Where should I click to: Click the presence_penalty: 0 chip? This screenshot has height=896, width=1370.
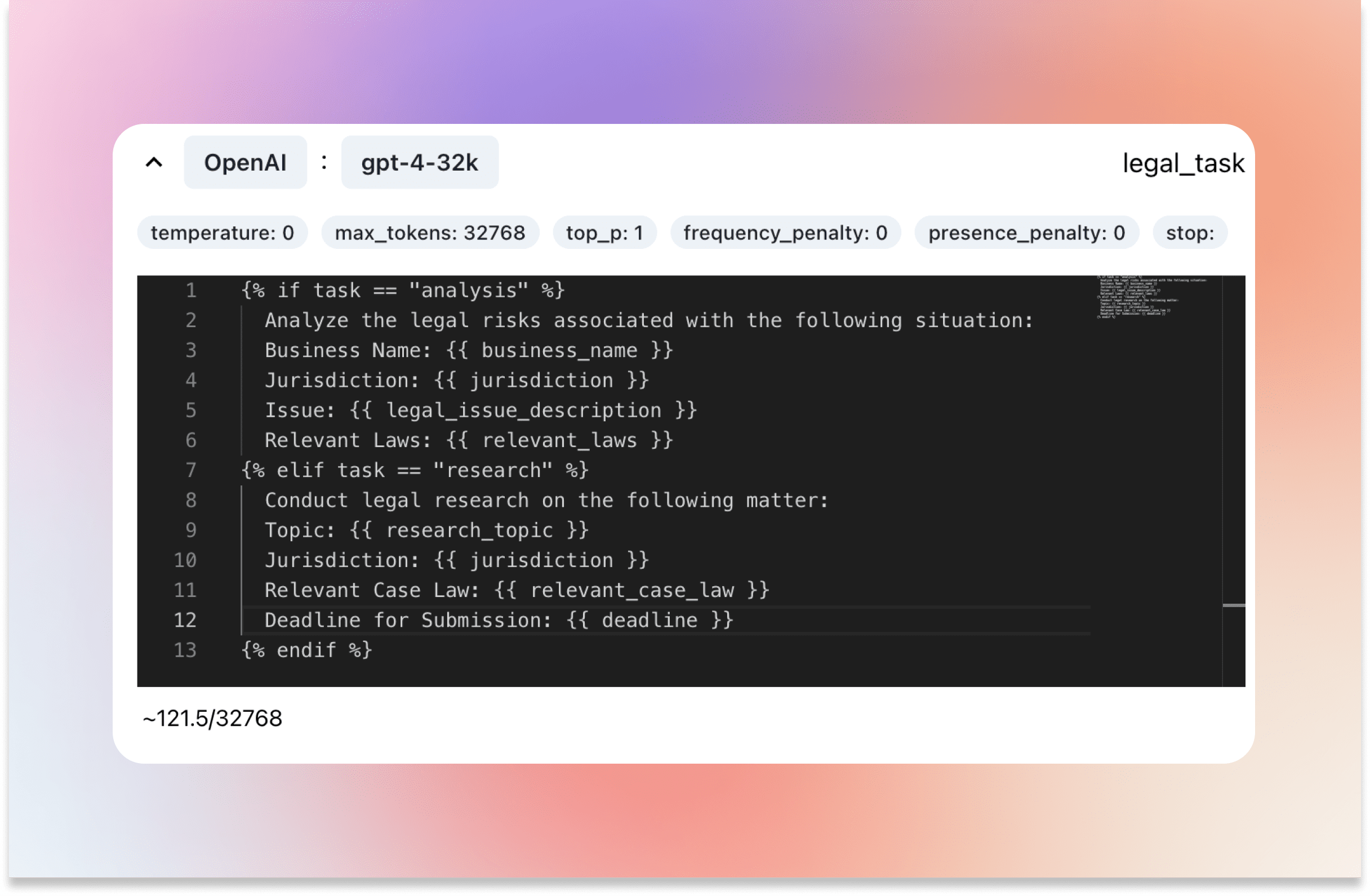(1027, 233)
